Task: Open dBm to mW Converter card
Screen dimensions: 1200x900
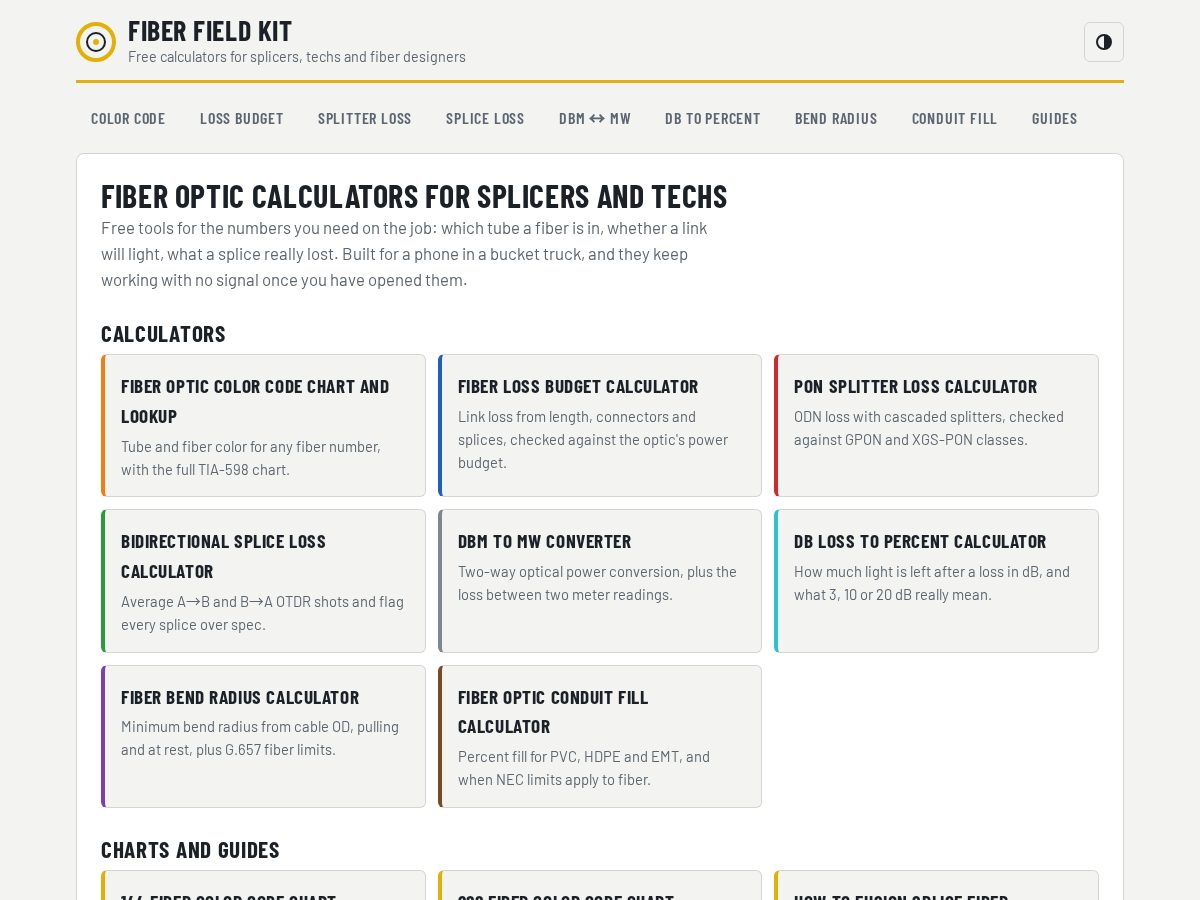Action: 600,581
